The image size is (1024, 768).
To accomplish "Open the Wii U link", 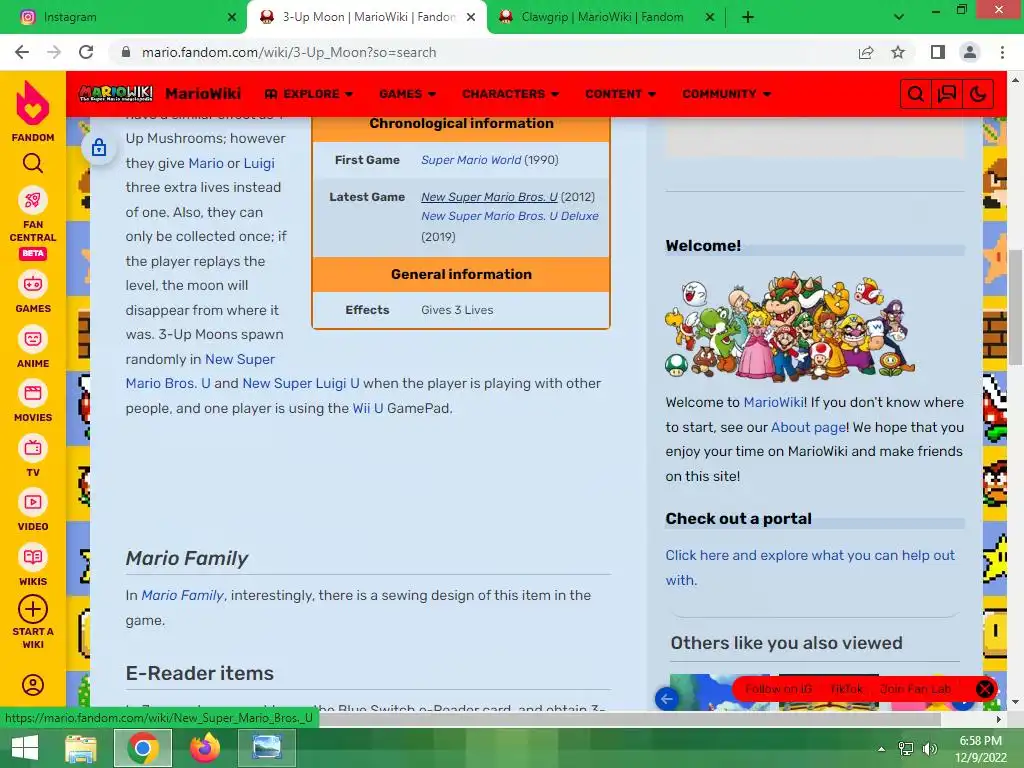I will coord(368,408).
